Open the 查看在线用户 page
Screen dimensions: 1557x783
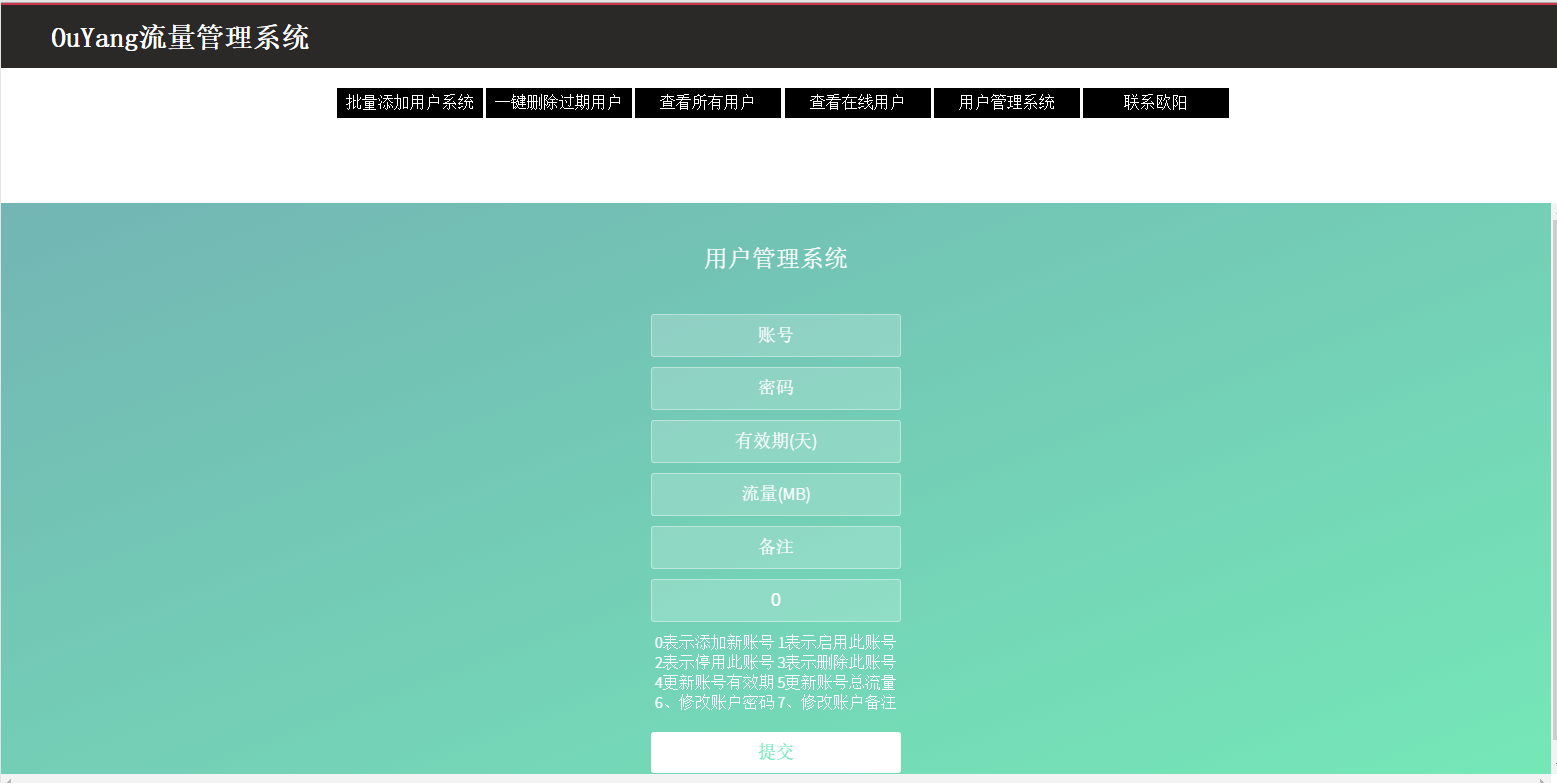(x=857, y=103)
